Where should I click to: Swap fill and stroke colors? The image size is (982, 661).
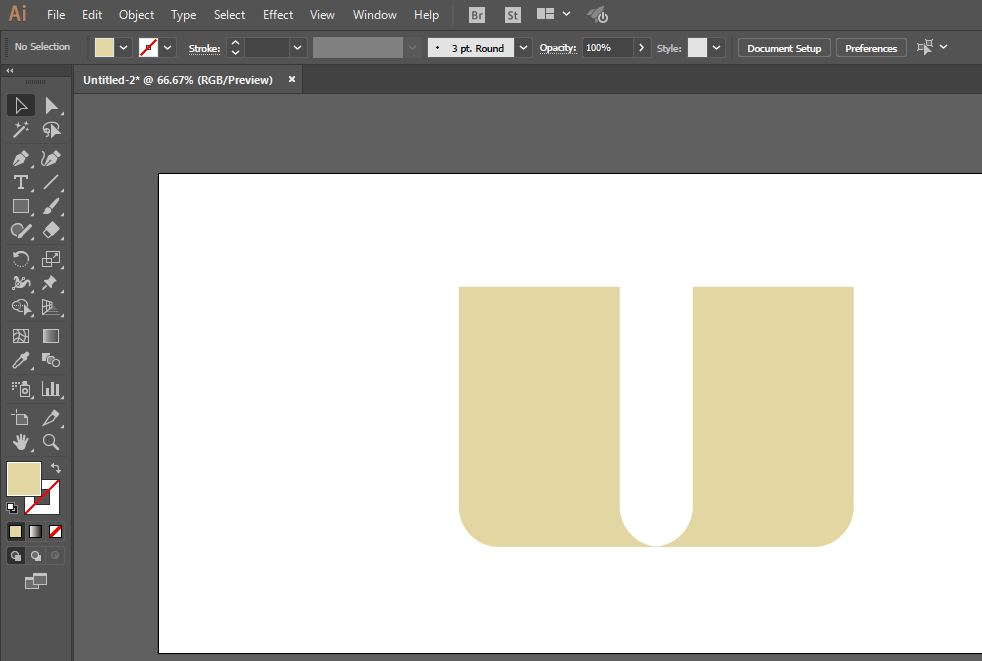pyautogui.click(x=56, y=467)
